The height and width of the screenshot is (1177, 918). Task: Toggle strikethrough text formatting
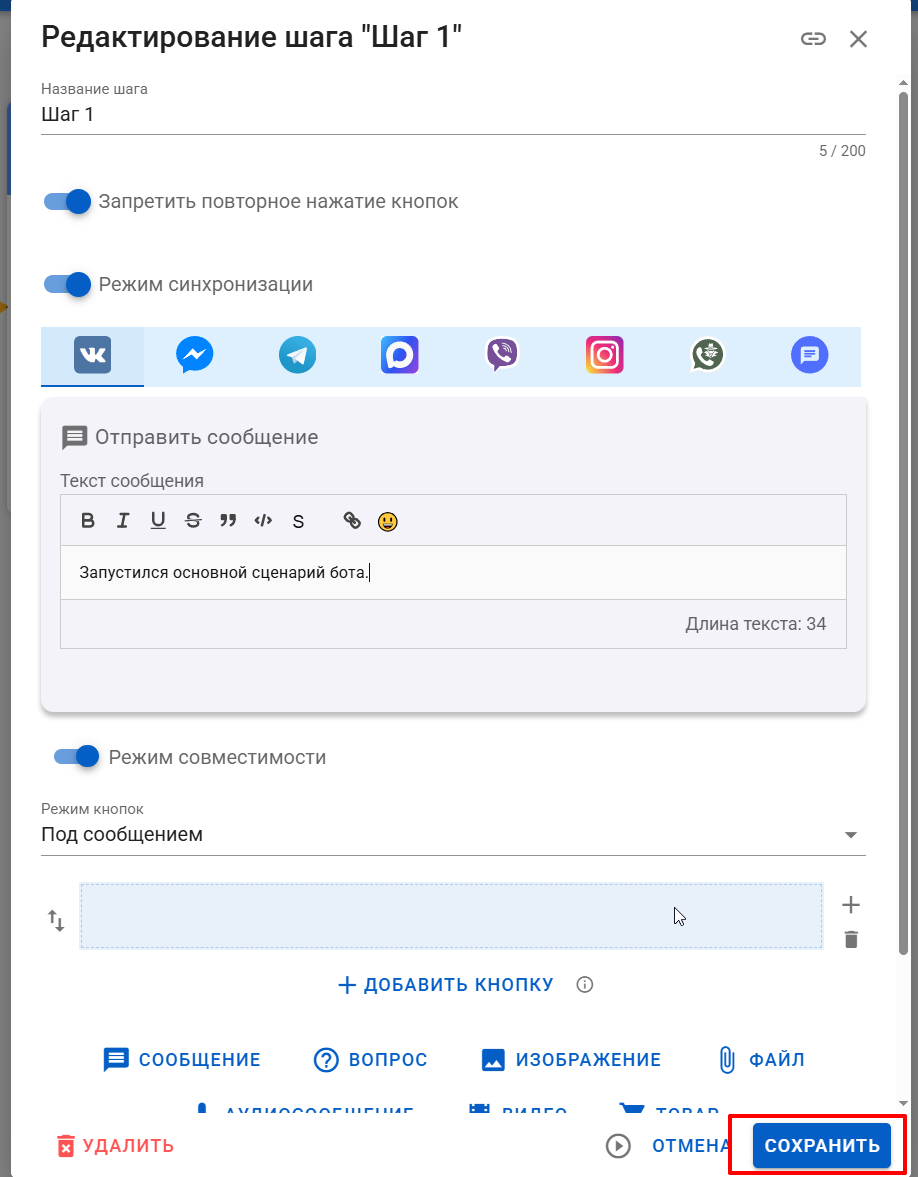click(193, 520)
